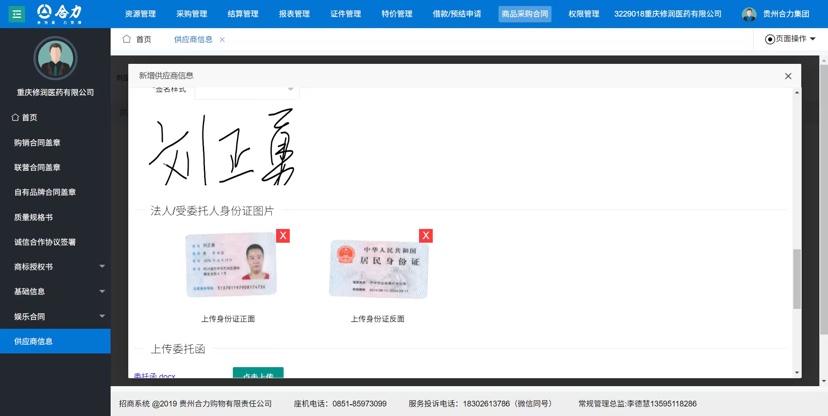Click the 贵州合力集团 user avatar icon
This screenshot has width=828, height=416.
[x=749, y=14]
